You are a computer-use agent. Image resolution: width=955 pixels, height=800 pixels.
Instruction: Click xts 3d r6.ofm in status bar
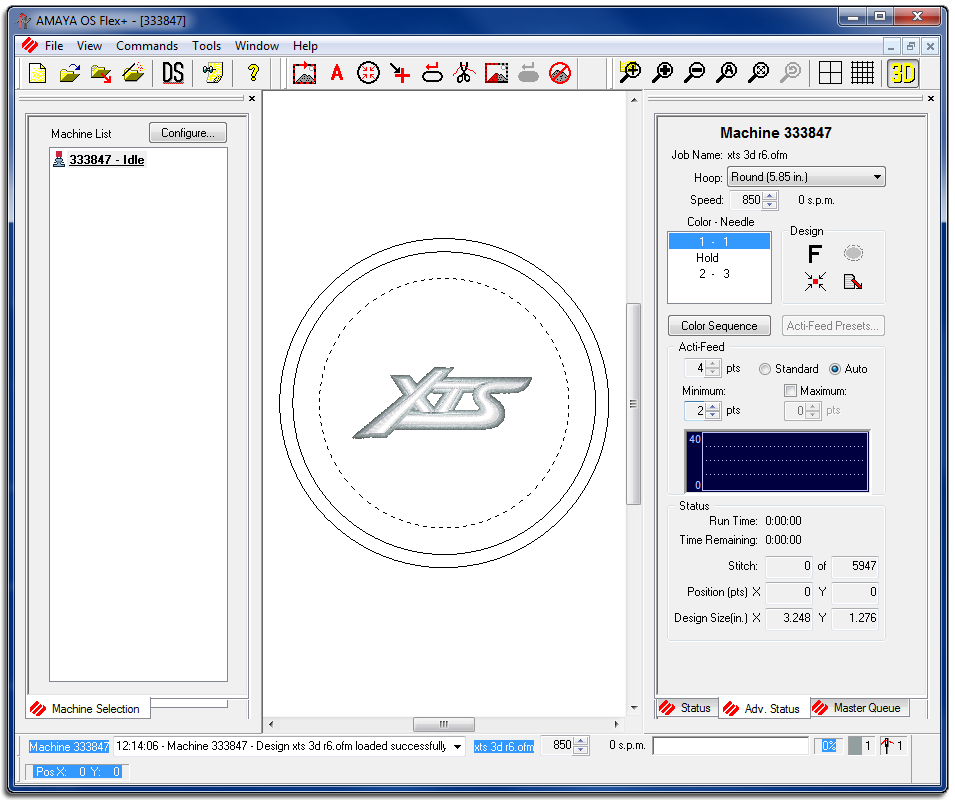tap(504, 746)
